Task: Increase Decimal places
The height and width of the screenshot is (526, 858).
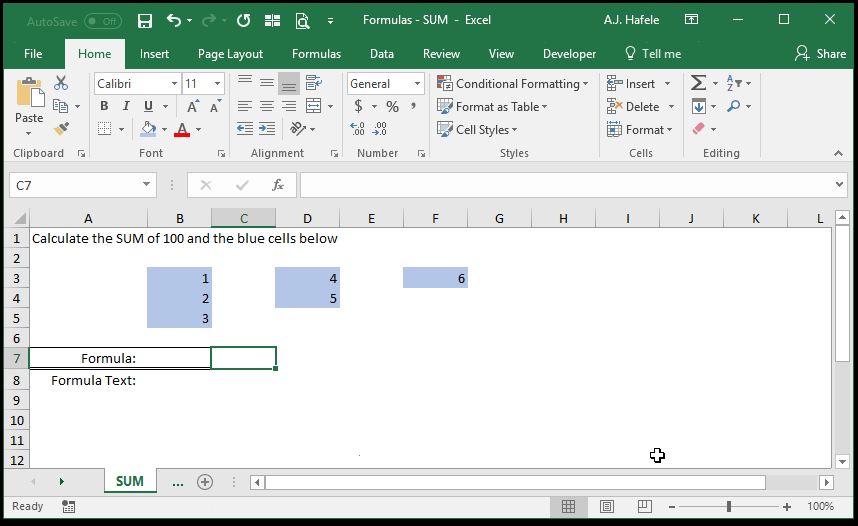Action: (357, 129)
